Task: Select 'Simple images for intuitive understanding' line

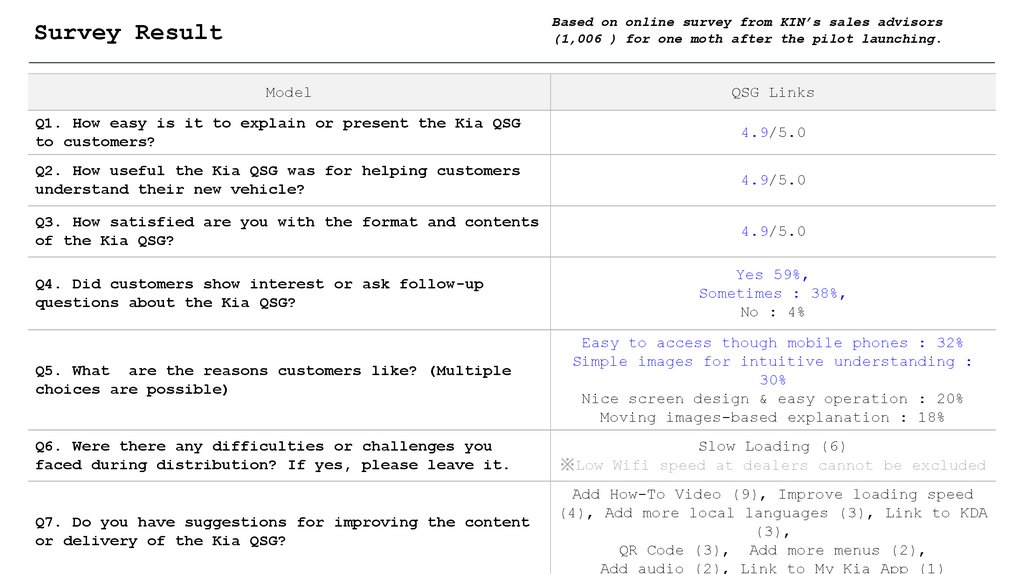Action: point(772,370)
